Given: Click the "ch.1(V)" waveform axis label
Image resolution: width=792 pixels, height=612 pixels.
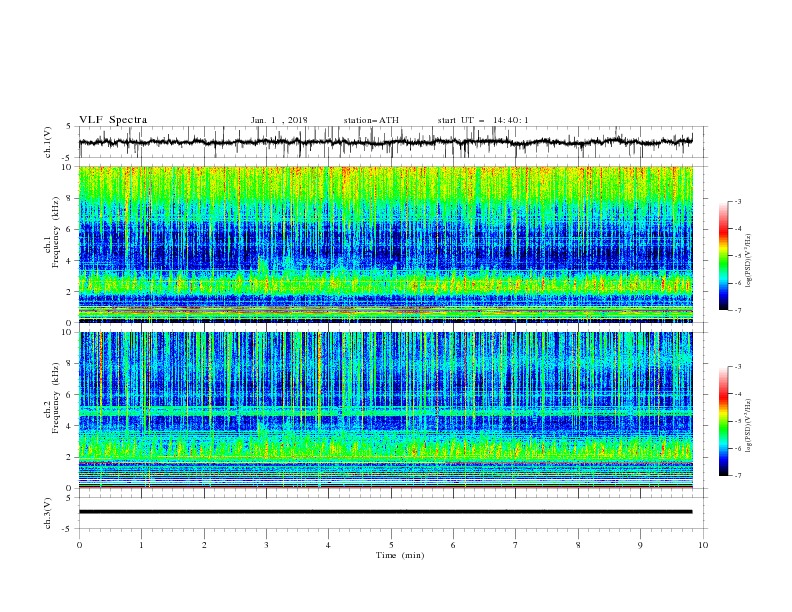Looking at the screenshot, I should [x=49, y=142].
